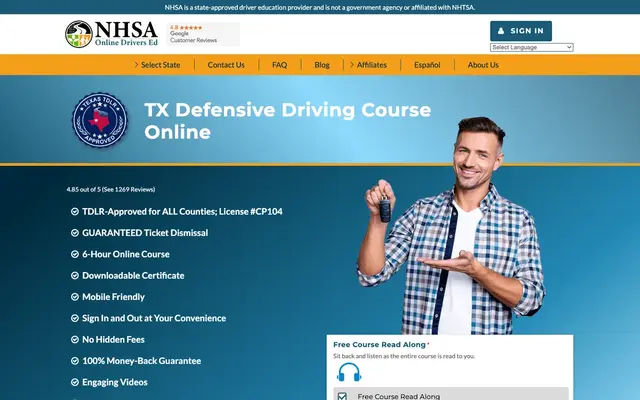Open the See 1269 Reviews link
This screenshot has width=640, height=400.
(129, 189)
